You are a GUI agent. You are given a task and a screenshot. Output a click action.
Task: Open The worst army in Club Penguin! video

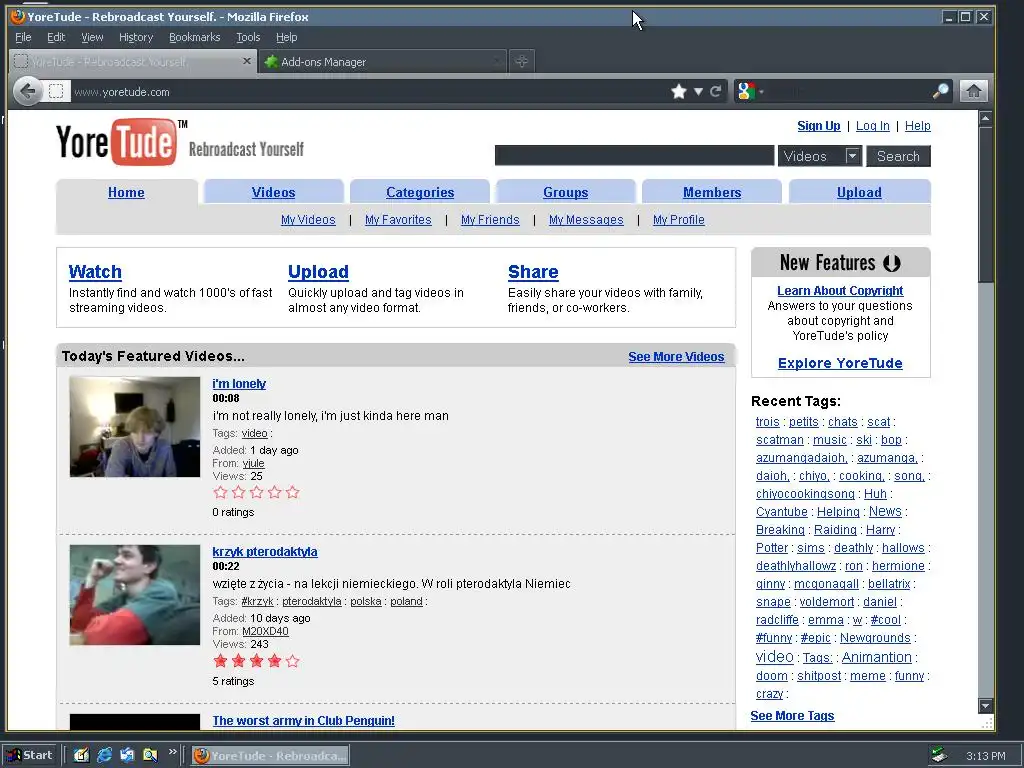[x=304, y=720]
